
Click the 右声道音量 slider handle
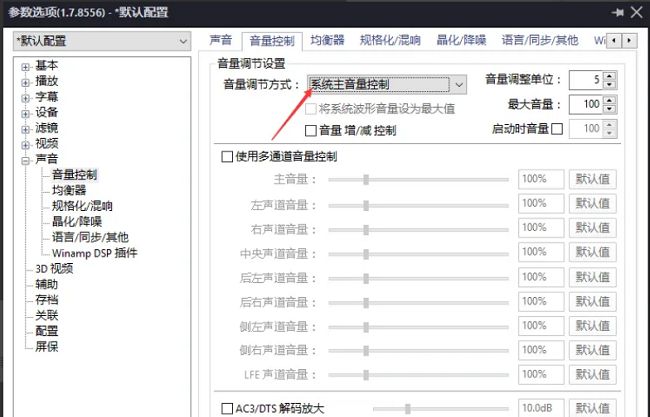click(366, 230)
